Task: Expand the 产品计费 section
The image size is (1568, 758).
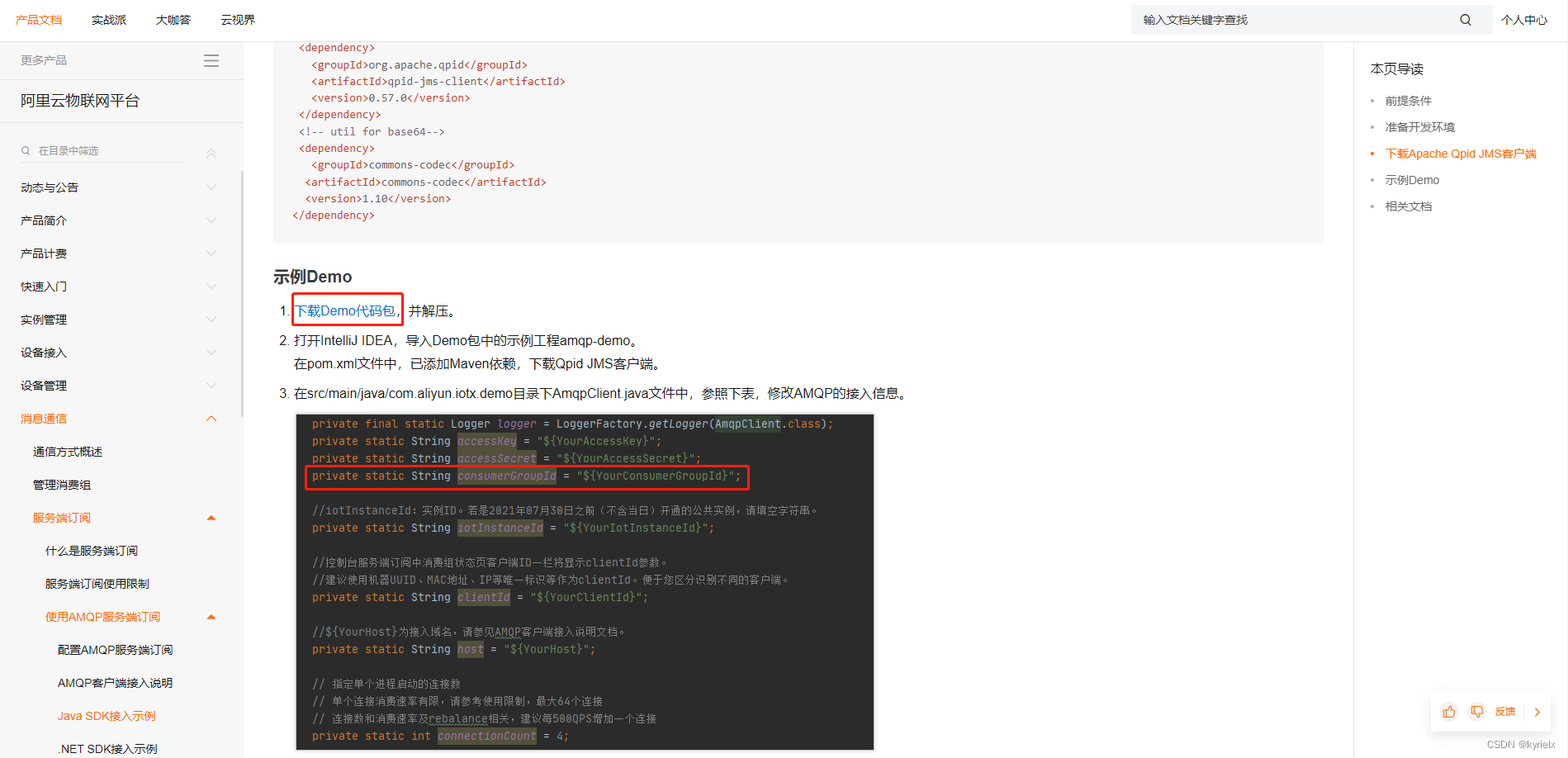Action: pyautogui.click(x=211, y=253)
